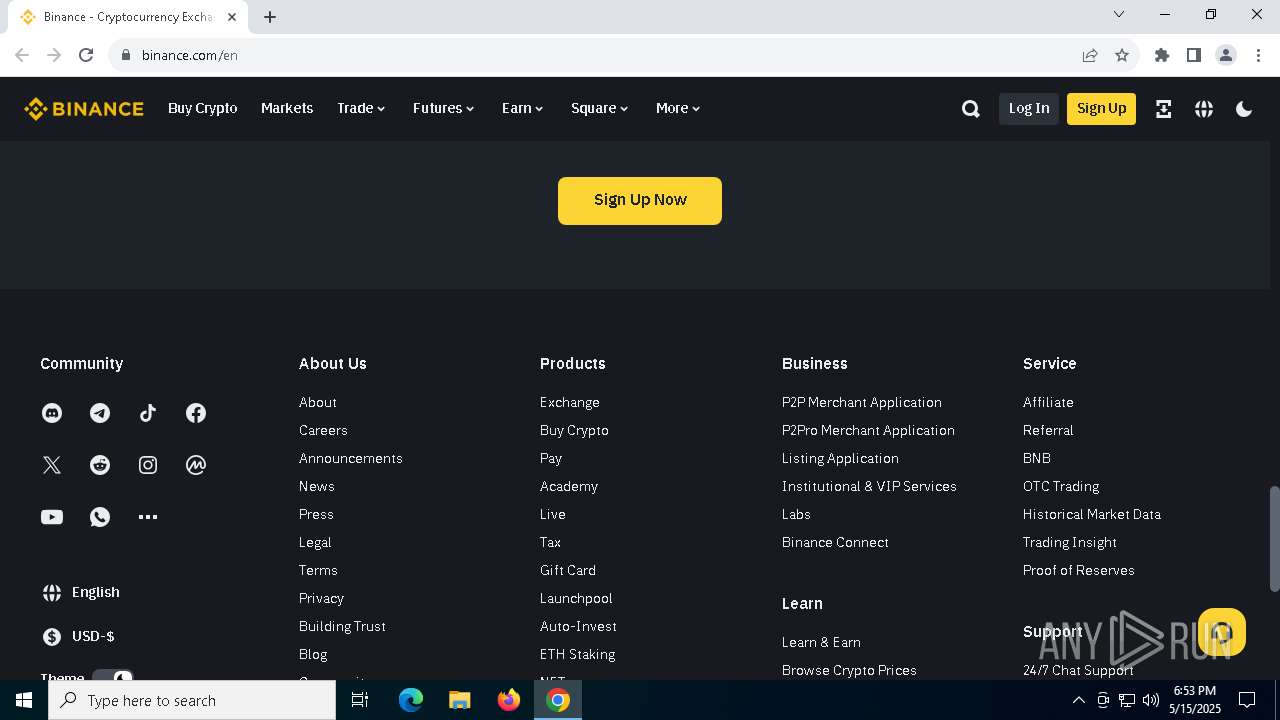Click the Windows taskbar search box
This screenshot has width=1280, height=720.
point(192,700)
